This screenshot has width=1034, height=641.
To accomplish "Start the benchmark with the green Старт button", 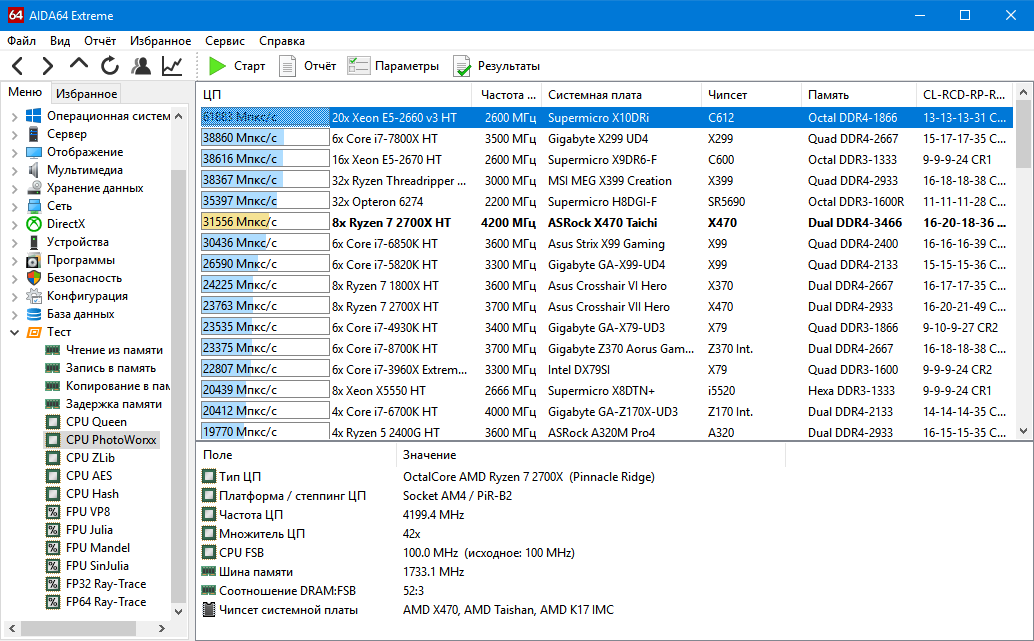I will [237, 66].
